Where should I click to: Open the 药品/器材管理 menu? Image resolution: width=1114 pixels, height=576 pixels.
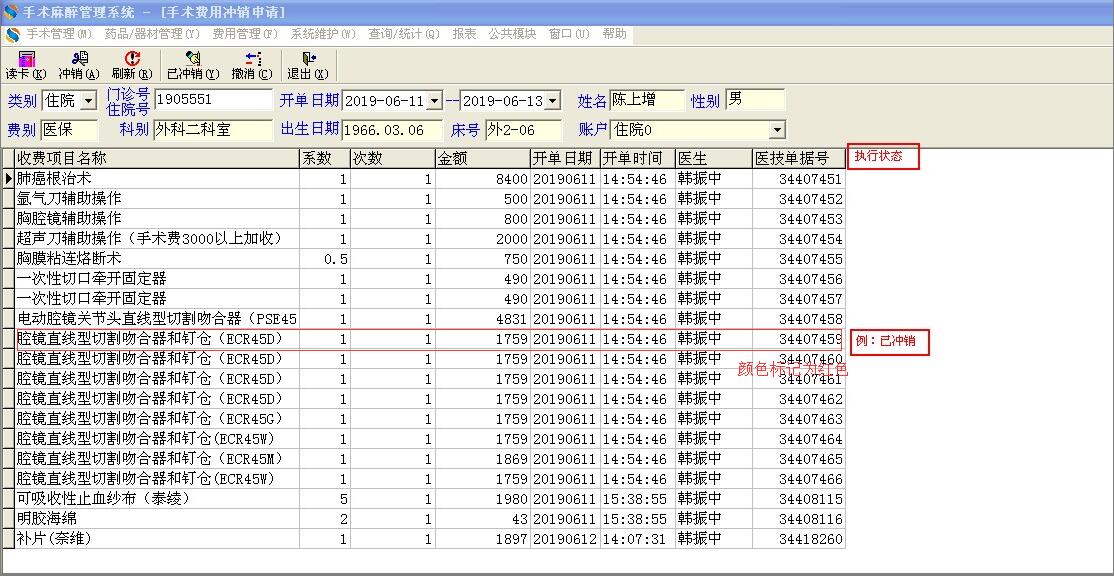tap(152, 33)
